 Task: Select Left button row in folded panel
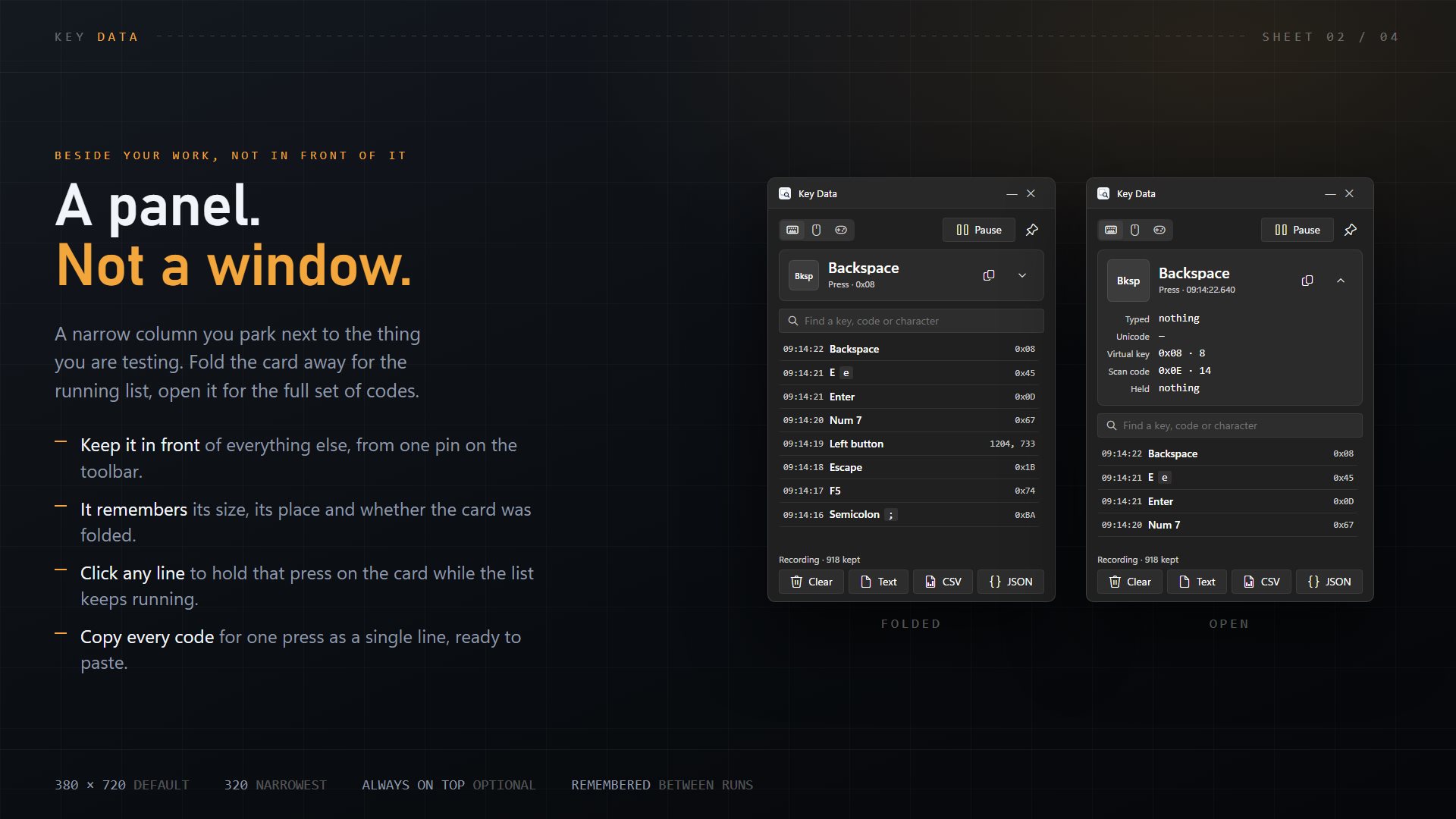pyautogui.click(x=909, y=444)
